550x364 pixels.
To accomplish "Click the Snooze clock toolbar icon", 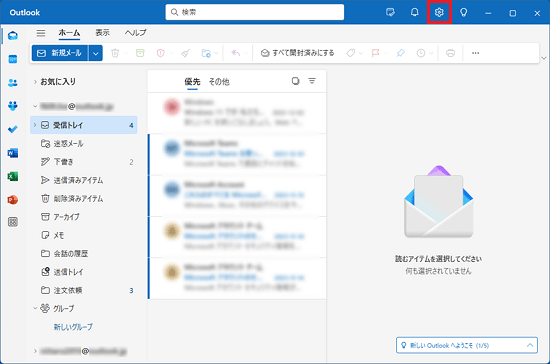I will point(421,53).
